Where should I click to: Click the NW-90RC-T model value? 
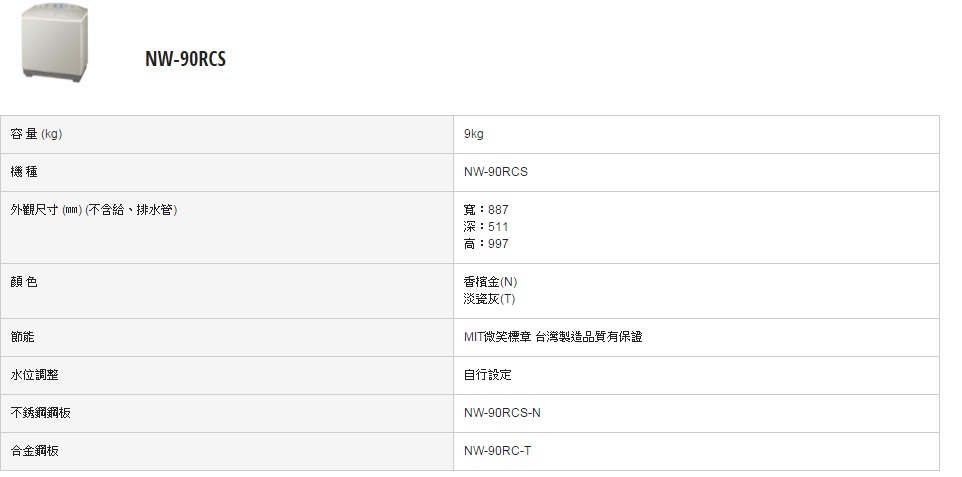[x=498, y=451]
